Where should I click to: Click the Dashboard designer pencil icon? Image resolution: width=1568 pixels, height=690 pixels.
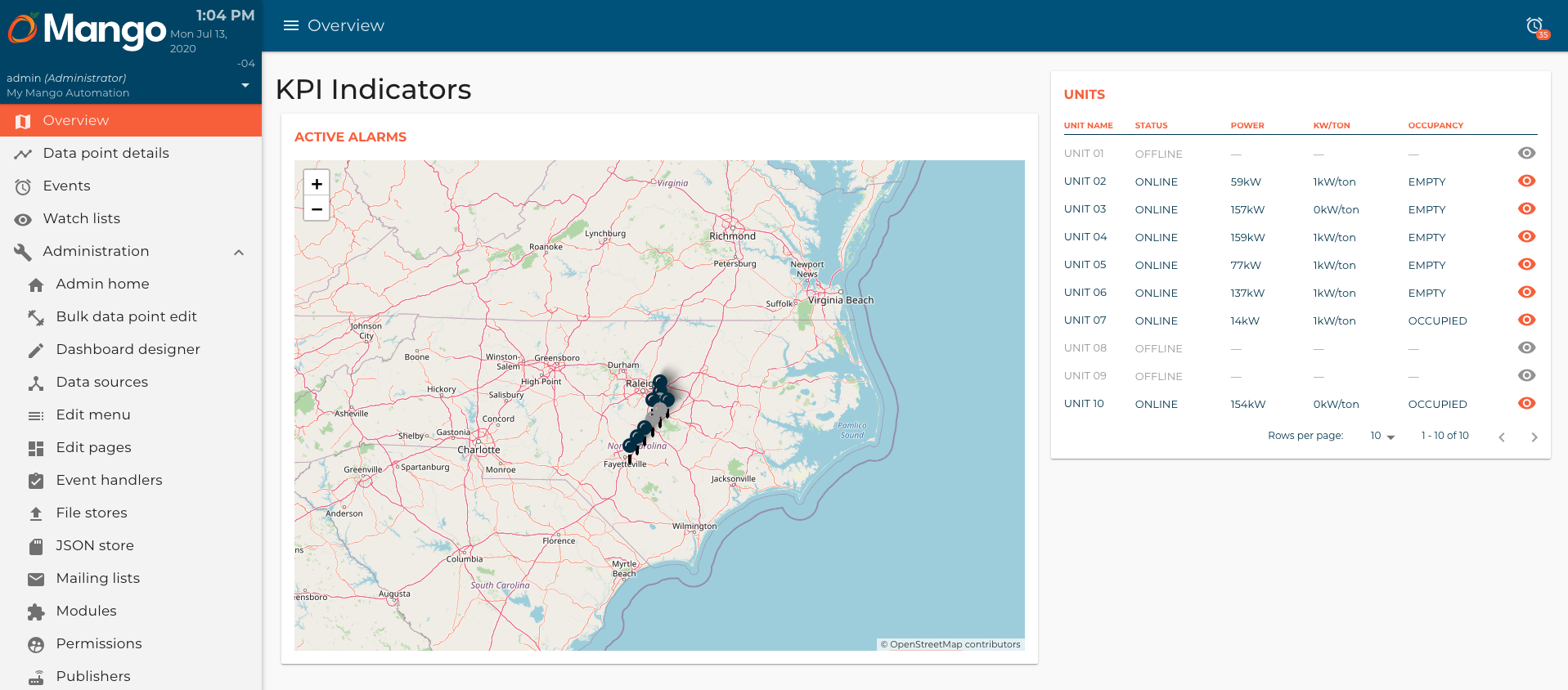(36, 350)
